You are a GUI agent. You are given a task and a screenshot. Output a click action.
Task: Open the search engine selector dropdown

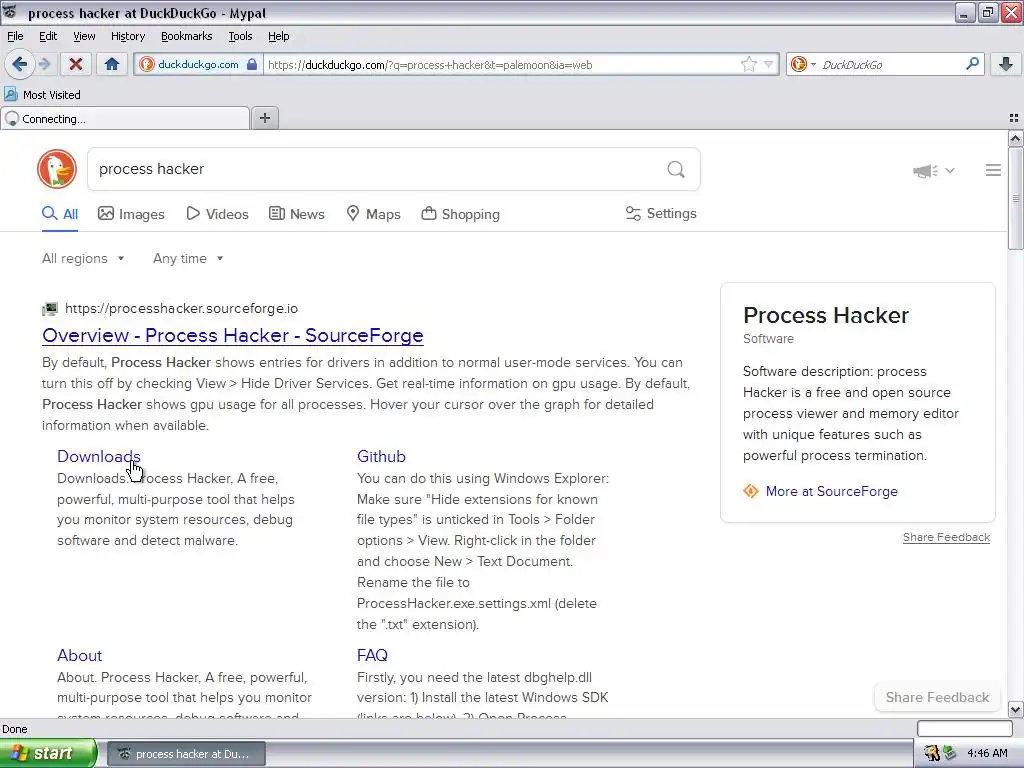point(803,64)
